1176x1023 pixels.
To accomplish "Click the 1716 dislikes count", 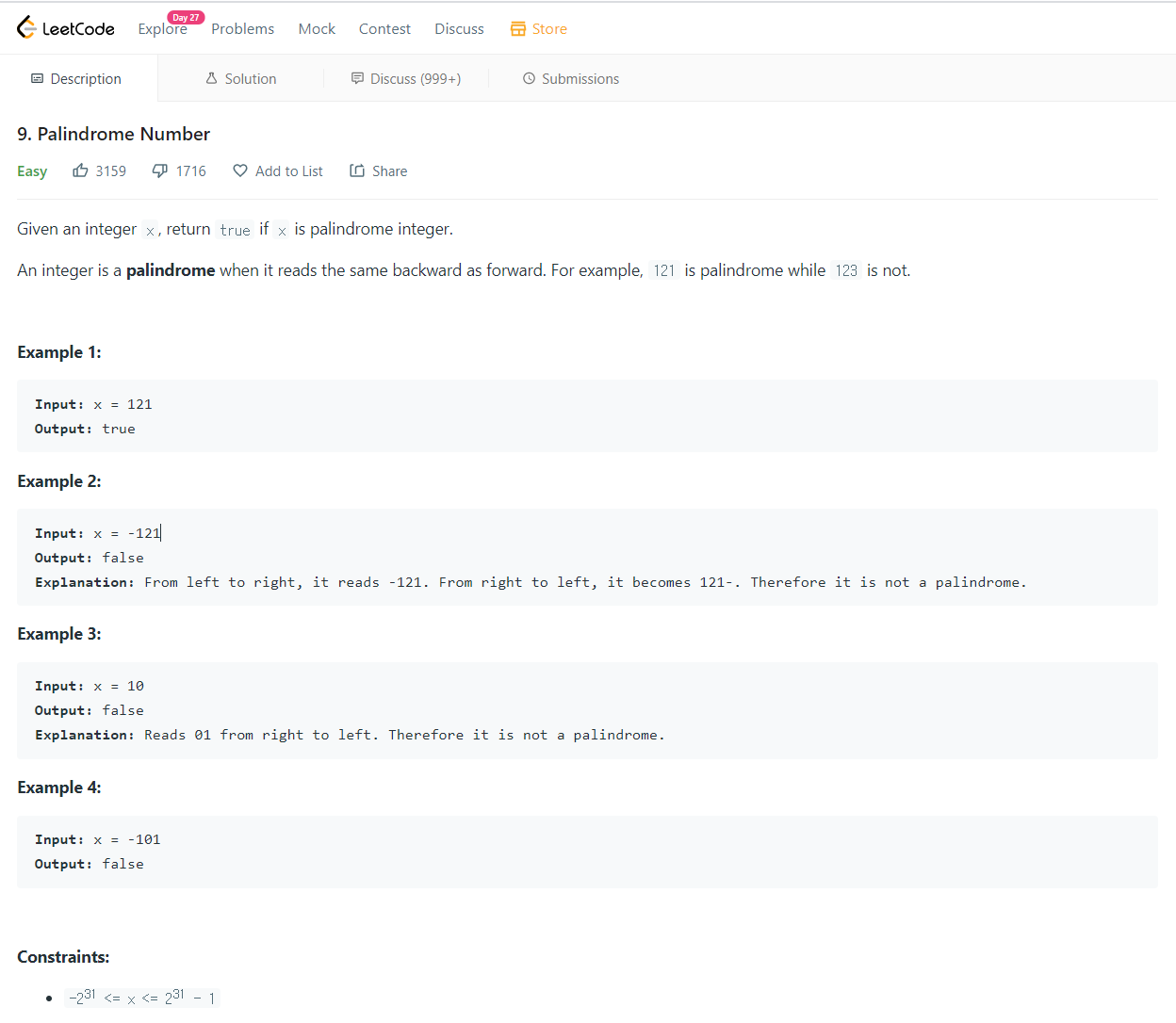I will click(190, 171).
